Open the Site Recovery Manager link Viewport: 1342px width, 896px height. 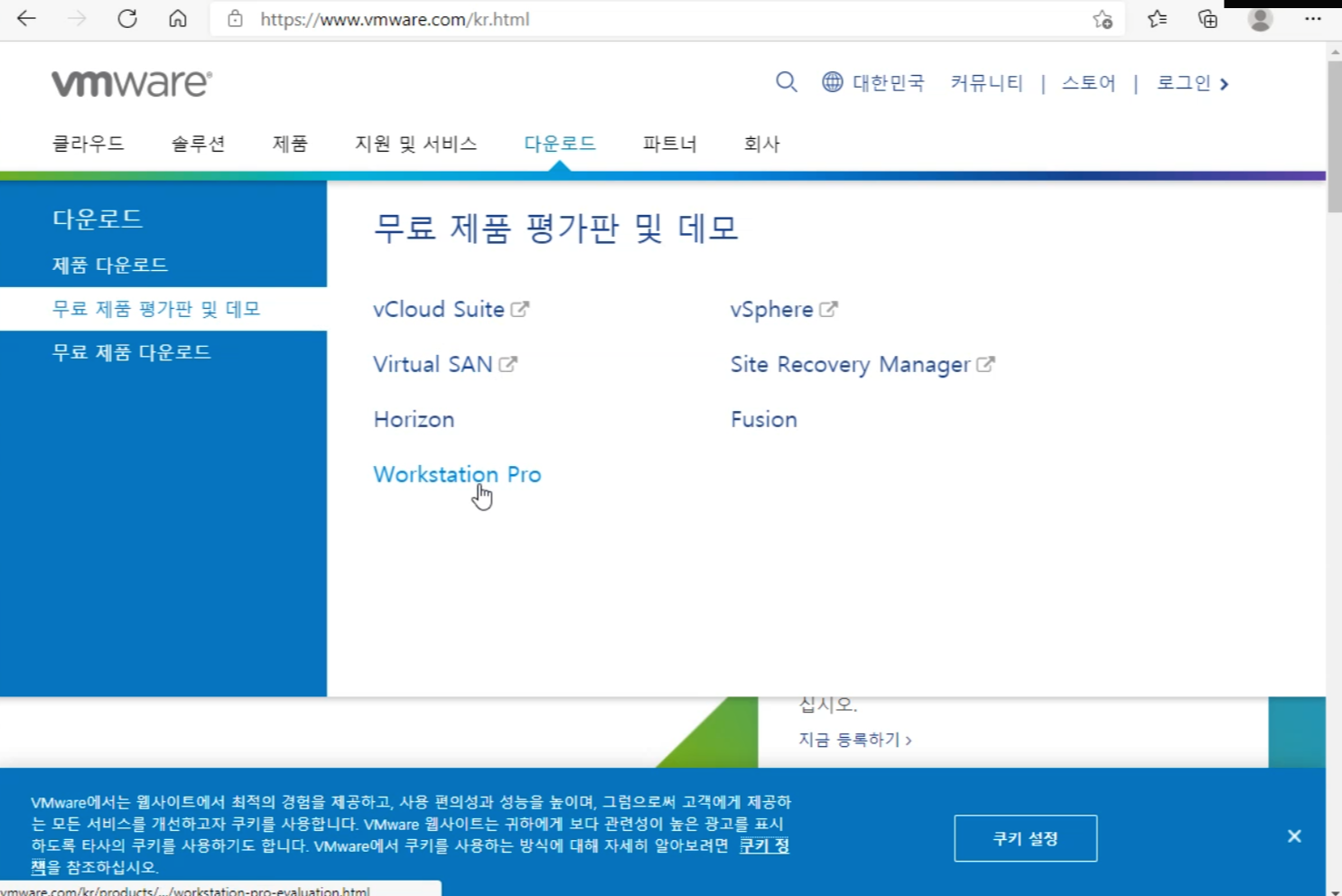coord(851,364)
